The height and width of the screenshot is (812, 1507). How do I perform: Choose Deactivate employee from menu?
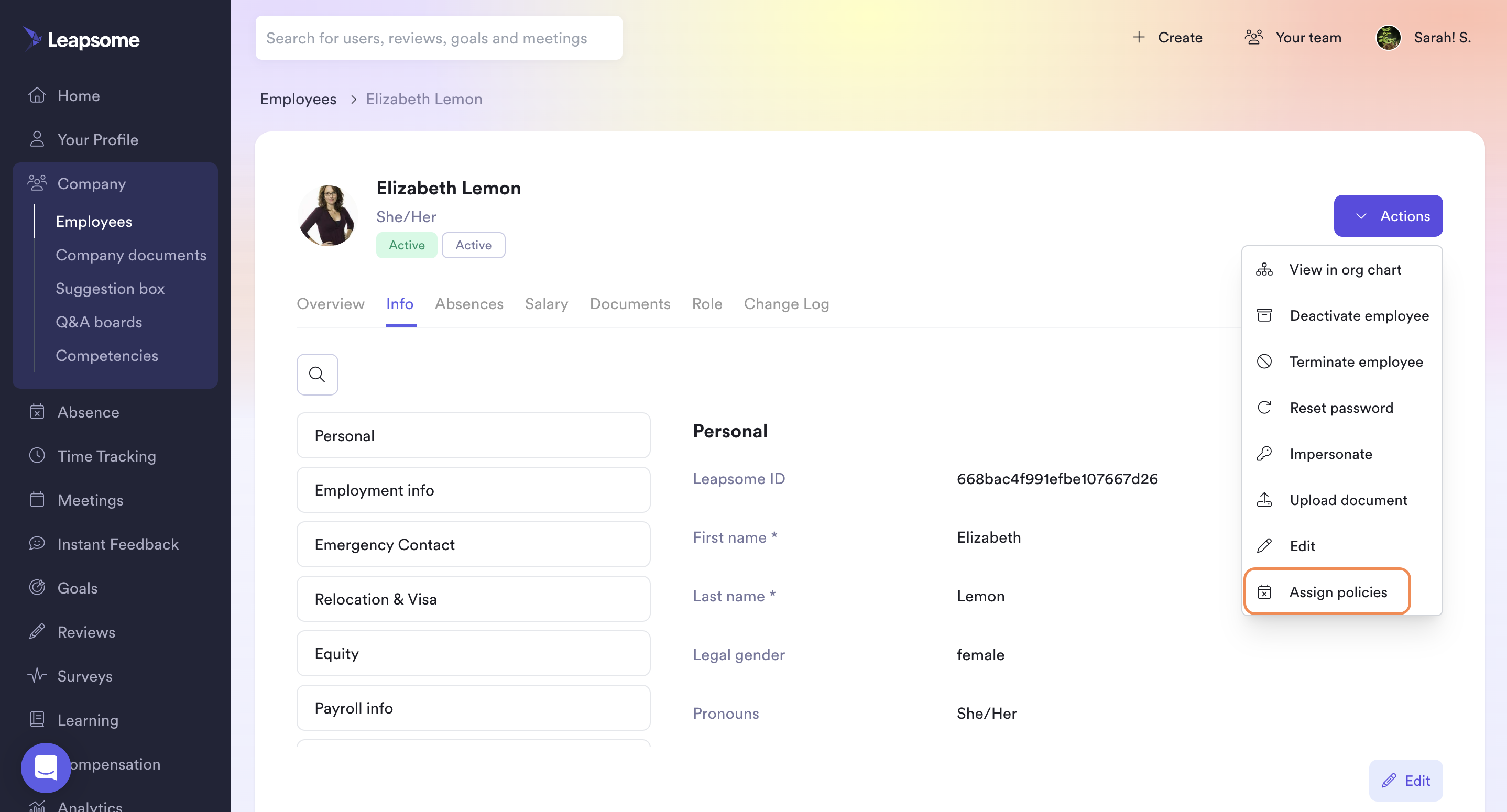click(1342, 315)
